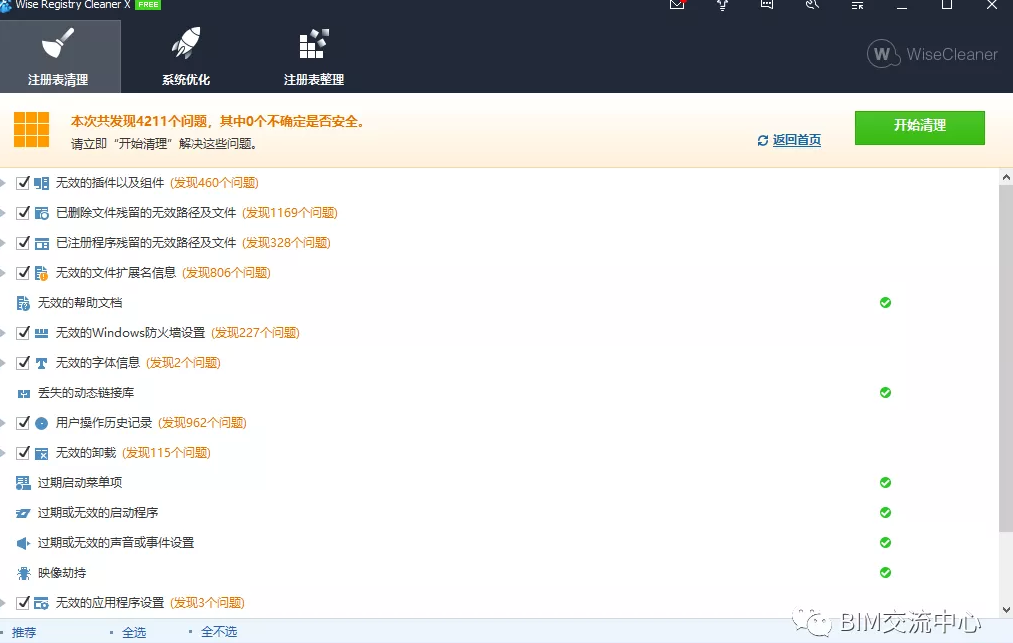Open the 注册表整理 tab
Viewport: 1013px width, 643px height.
point(314,58)
